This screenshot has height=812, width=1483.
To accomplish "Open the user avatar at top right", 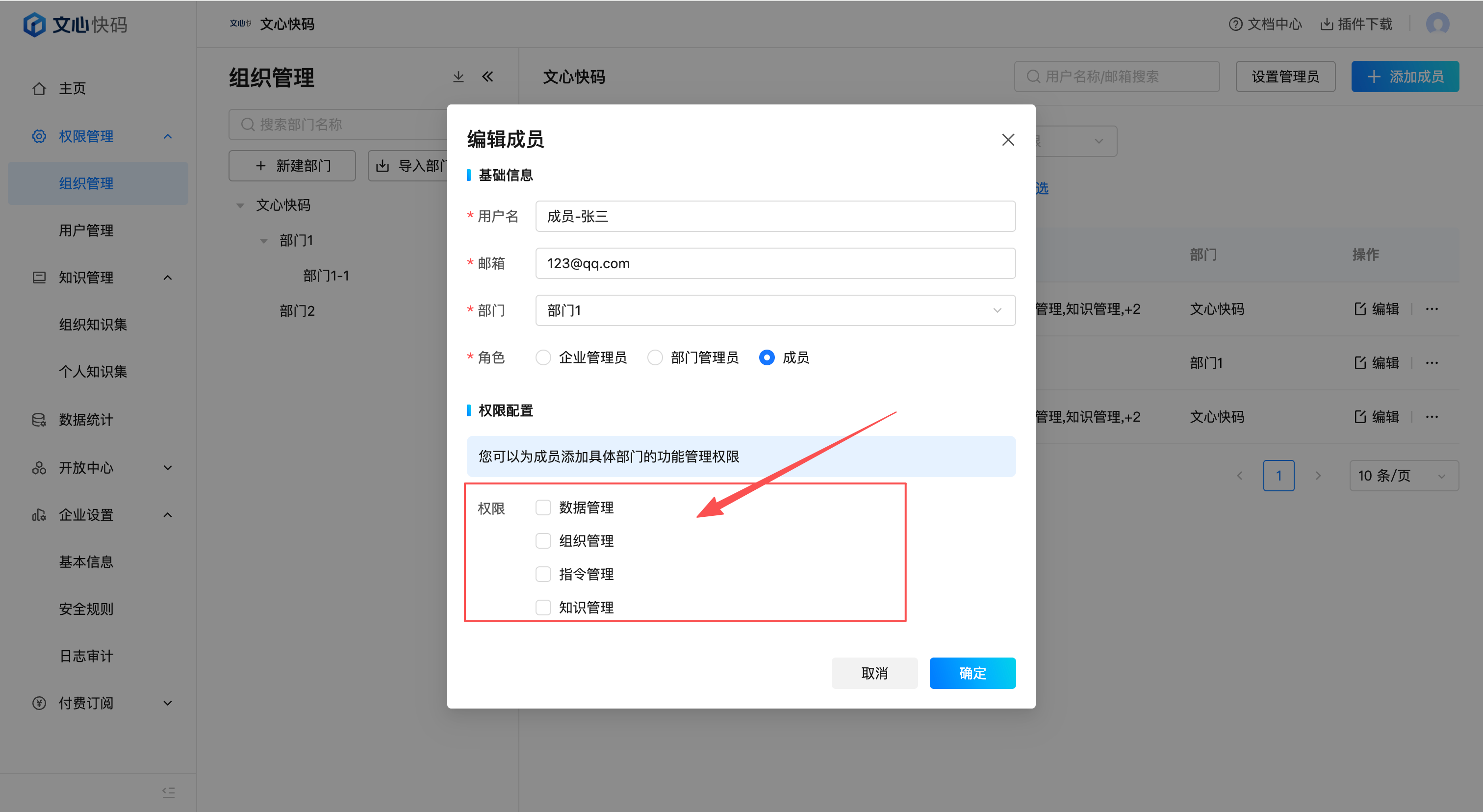I will [1437, 24].
